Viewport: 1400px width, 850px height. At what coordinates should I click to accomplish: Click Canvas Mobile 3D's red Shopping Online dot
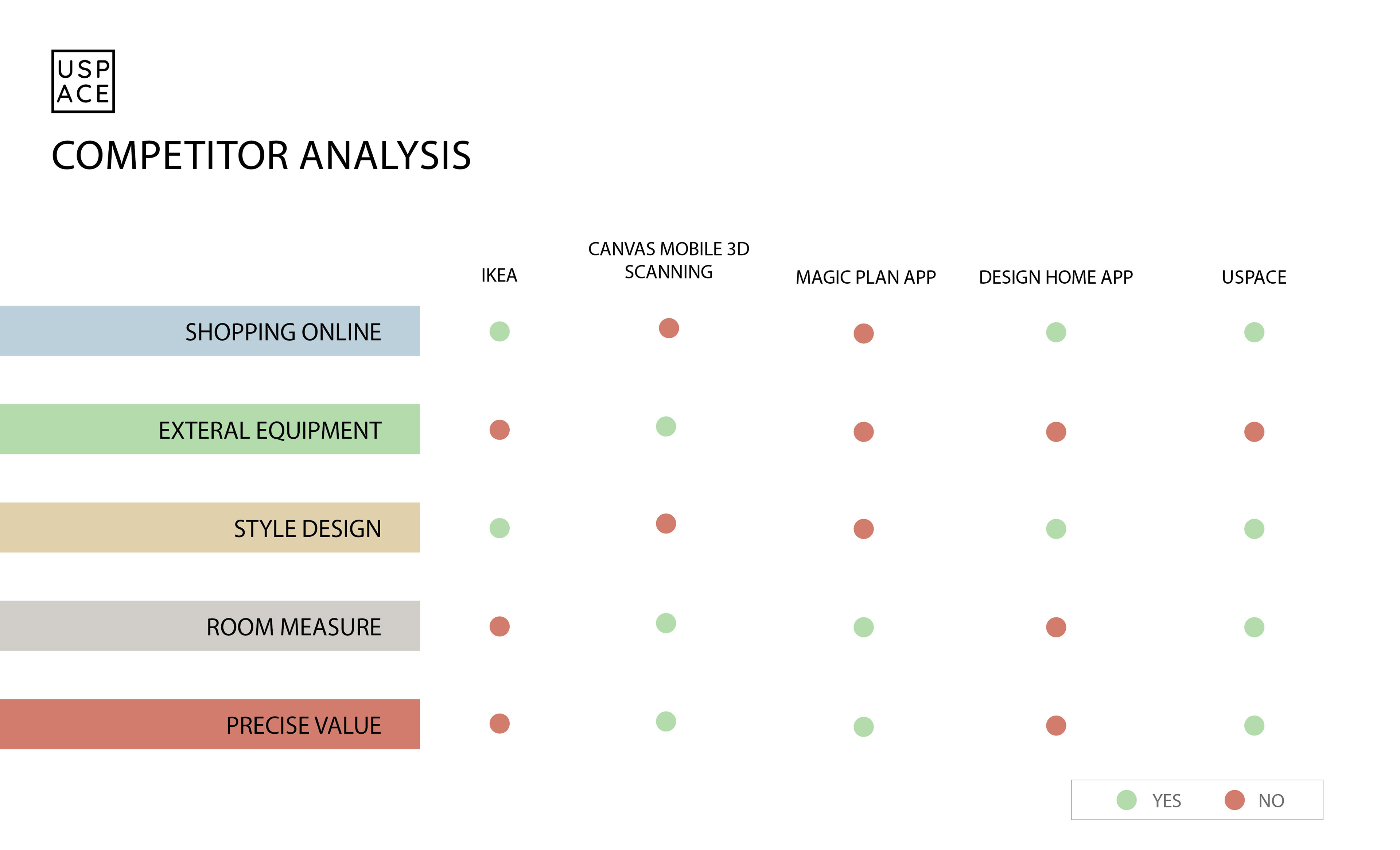[x=669, y=328]
